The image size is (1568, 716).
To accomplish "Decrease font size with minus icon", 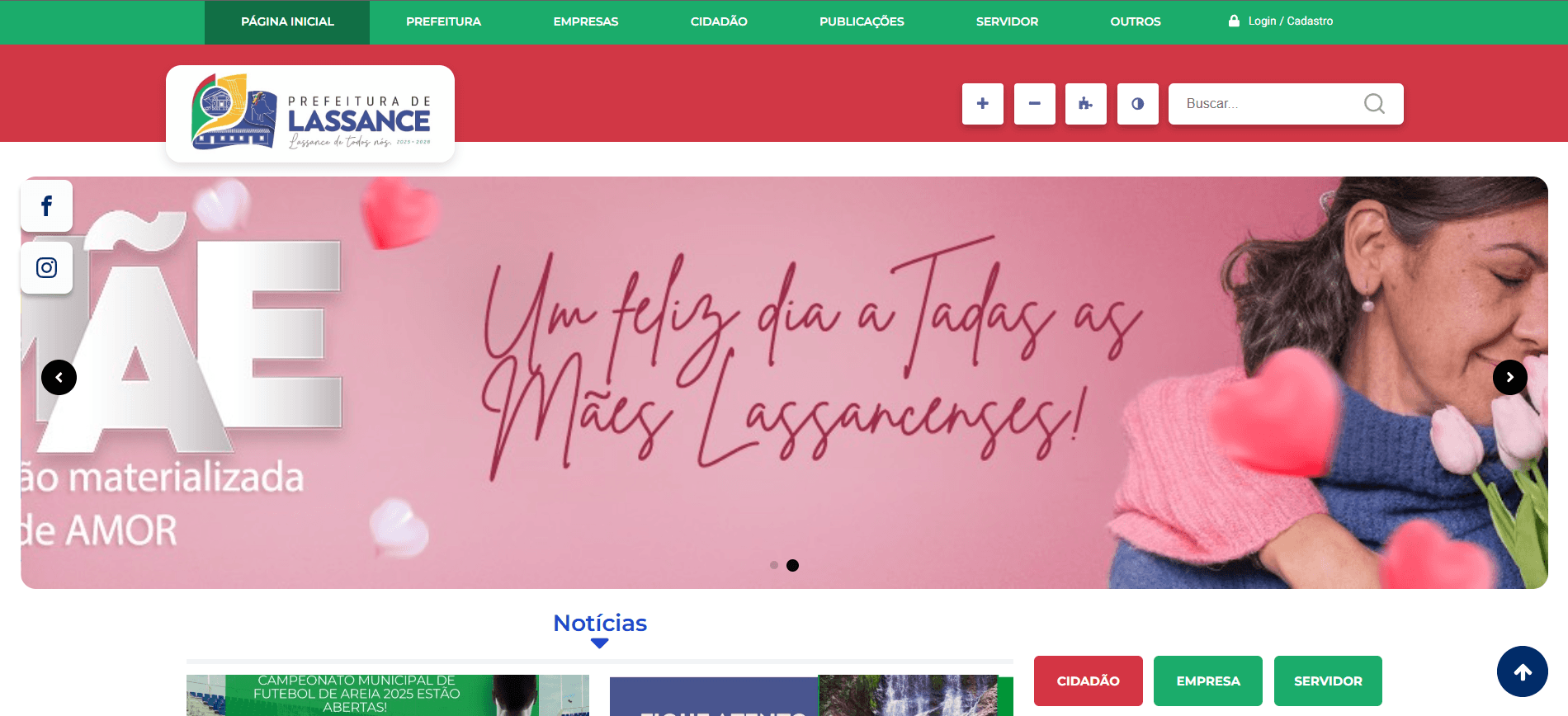I will [1034, 104].
